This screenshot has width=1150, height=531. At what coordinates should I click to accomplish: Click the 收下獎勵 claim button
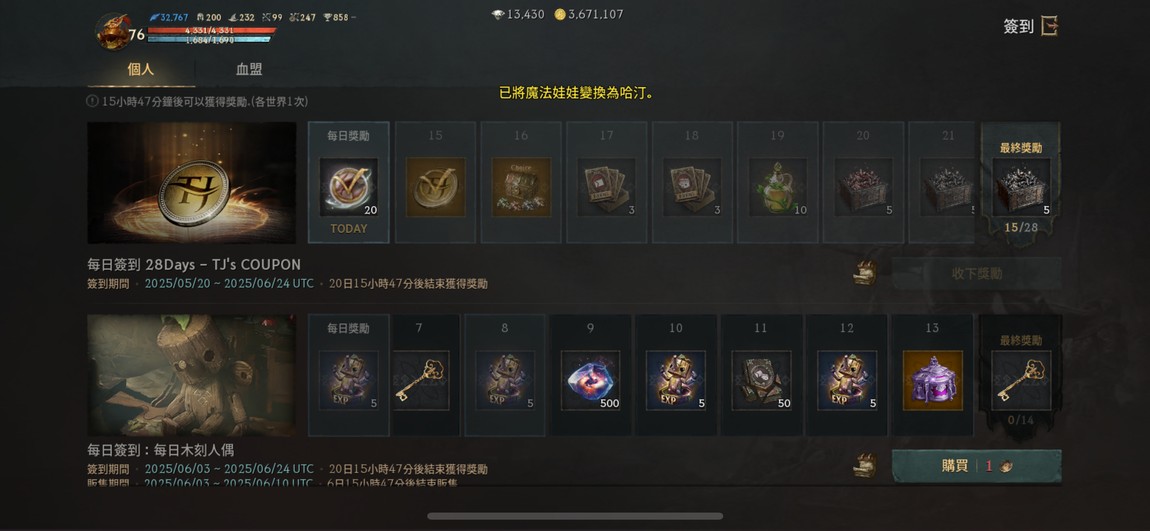pyautogui.click(x=976, y=273)
